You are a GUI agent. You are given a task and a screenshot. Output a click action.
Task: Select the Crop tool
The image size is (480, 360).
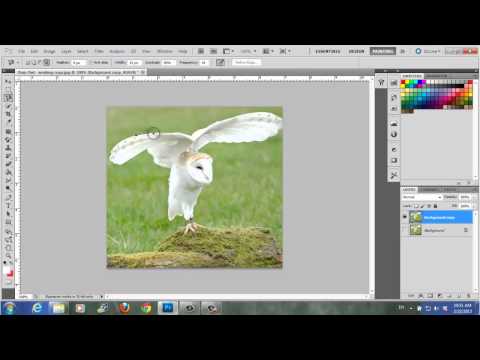8,114
